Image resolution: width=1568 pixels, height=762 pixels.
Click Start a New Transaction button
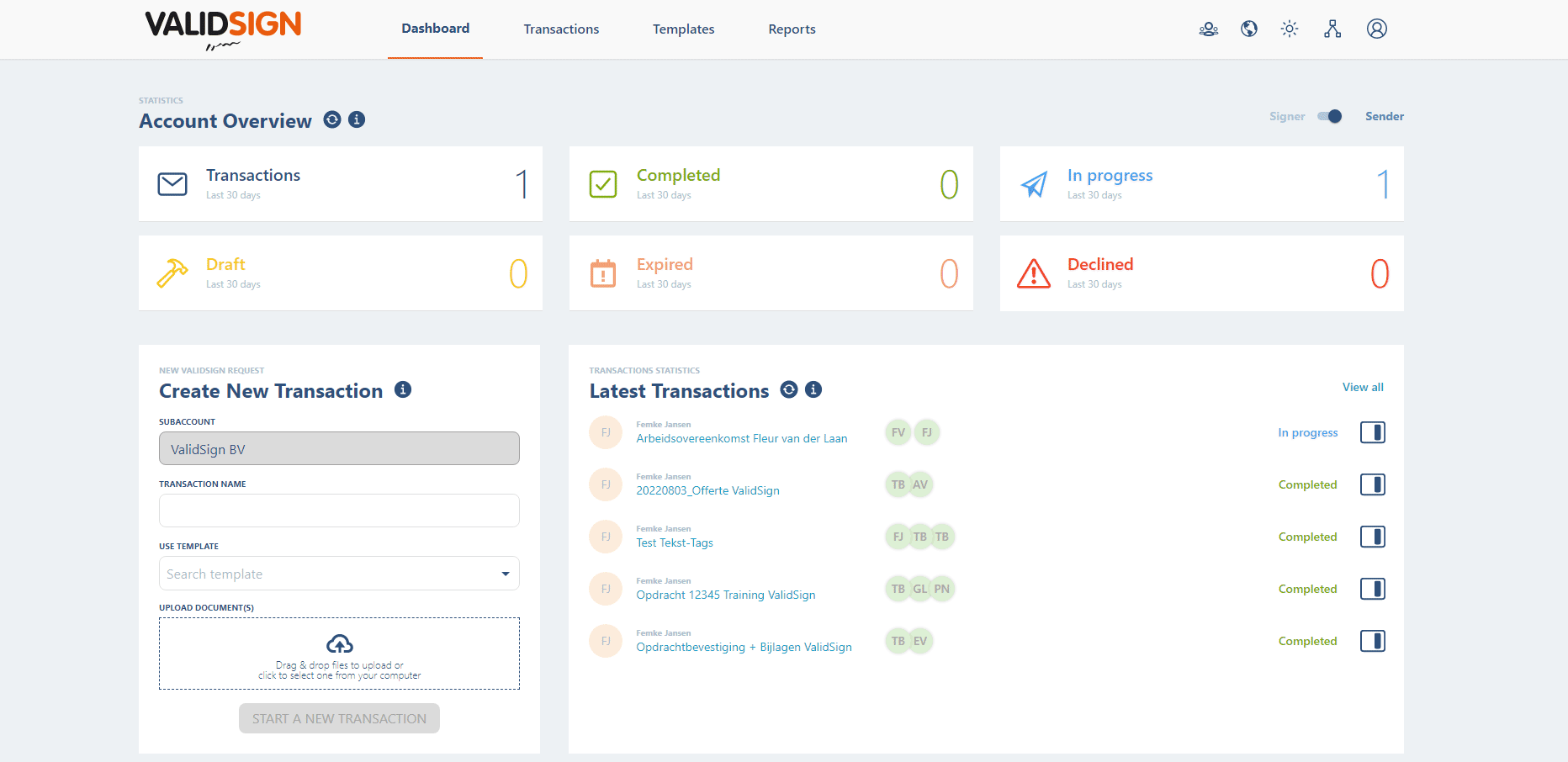339,718
